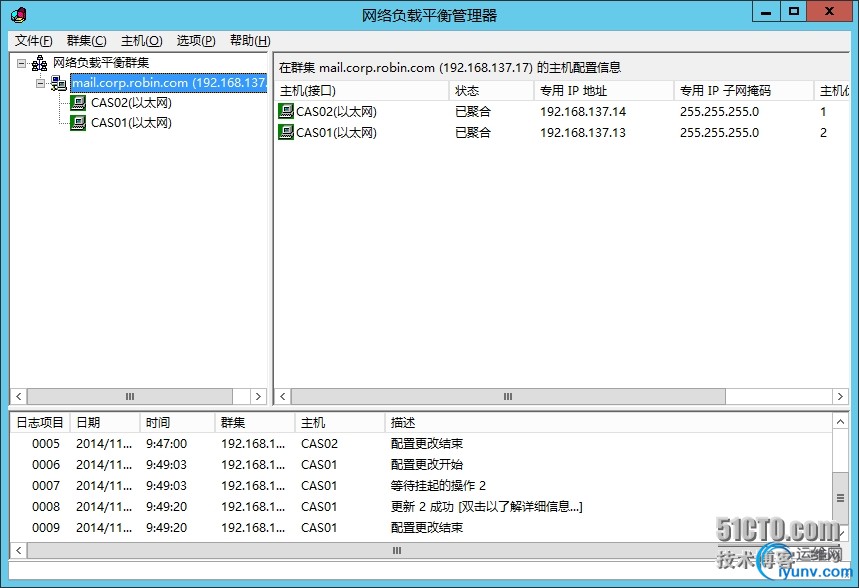This screenshot has width=859, height=588.
Task: Click log pane scroll-up arrow
Action: coord(840,421)
